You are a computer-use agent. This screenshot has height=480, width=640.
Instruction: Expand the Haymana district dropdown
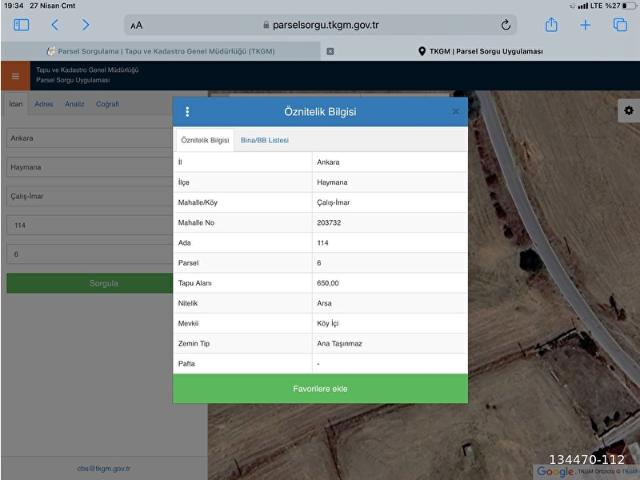point(88,168)
